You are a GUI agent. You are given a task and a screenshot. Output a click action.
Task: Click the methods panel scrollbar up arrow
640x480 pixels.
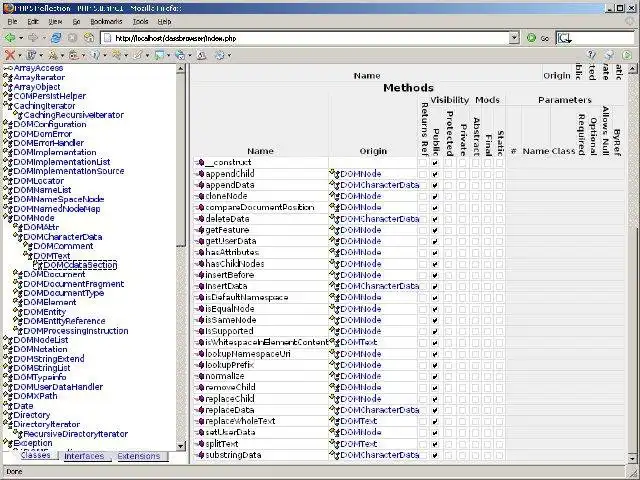632,69
